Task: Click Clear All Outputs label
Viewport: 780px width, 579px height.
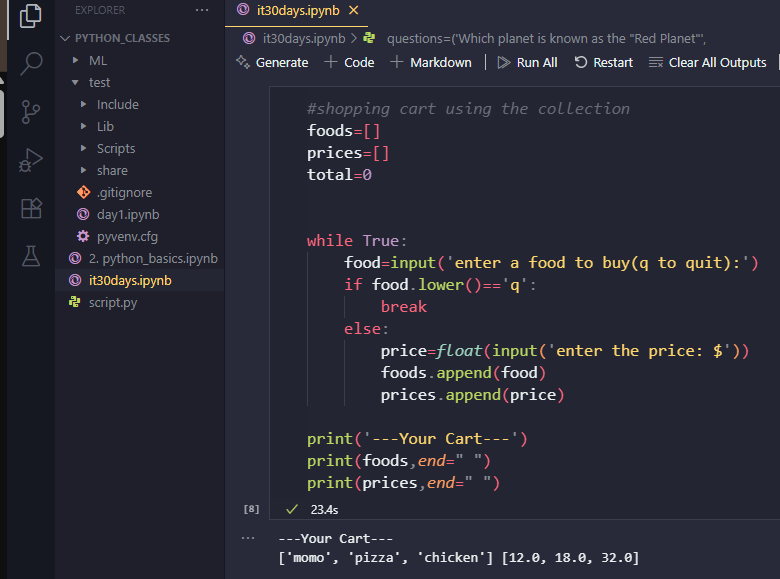Action: tap(717, 63)
